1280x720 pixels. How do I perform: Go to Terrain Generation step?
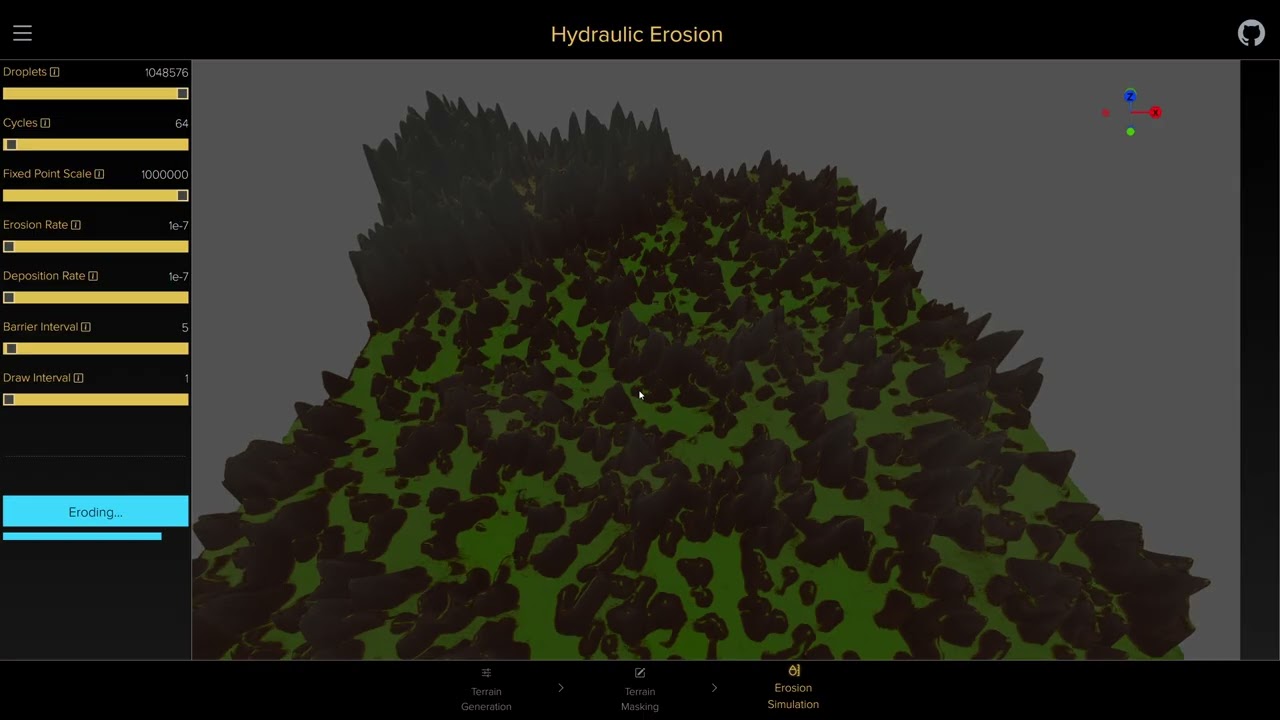(x=486, y=689)
